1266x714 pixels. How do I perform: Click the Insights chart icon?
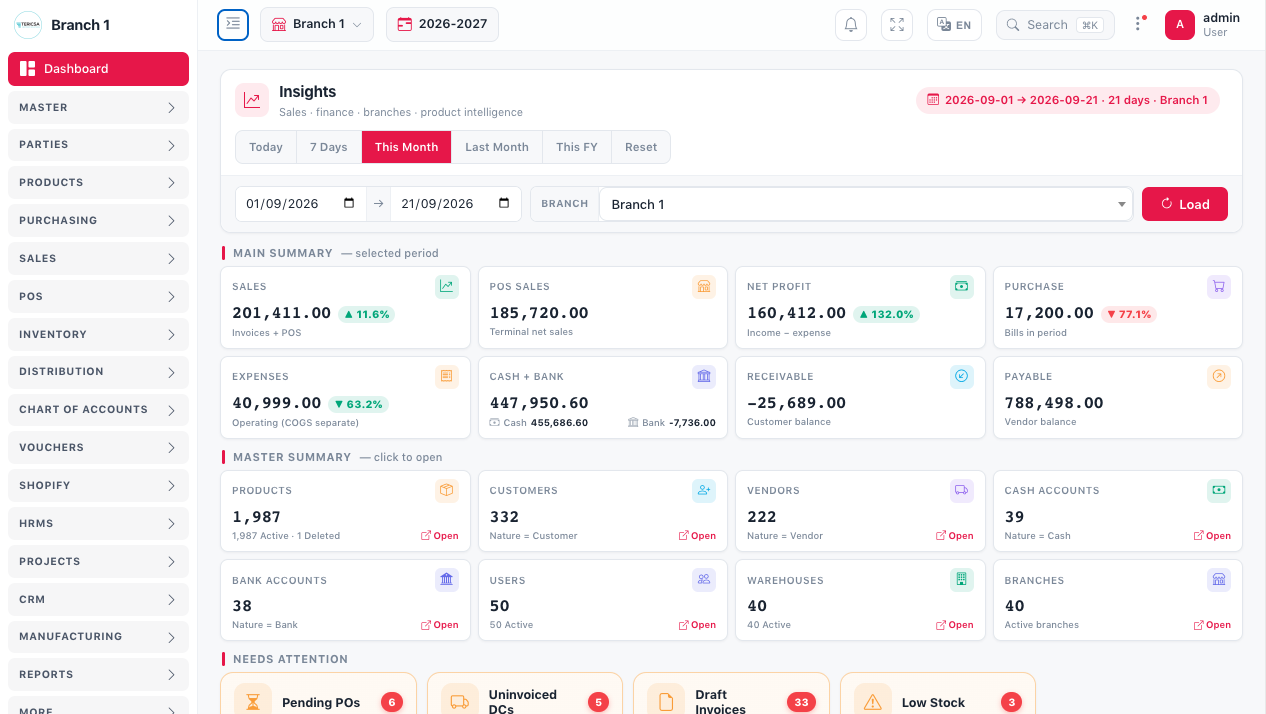pos(252,100)
